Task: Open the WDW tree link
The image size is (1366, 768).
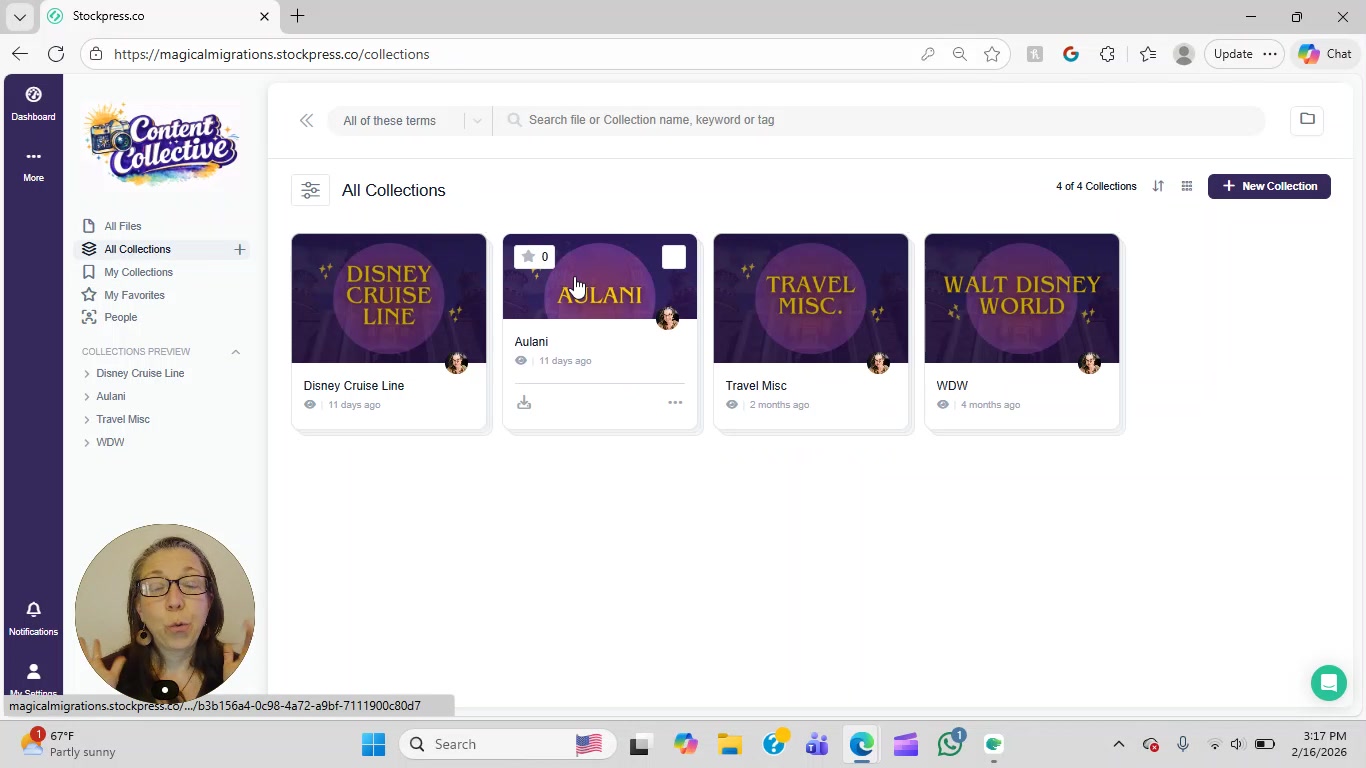Action: (110, 442)
